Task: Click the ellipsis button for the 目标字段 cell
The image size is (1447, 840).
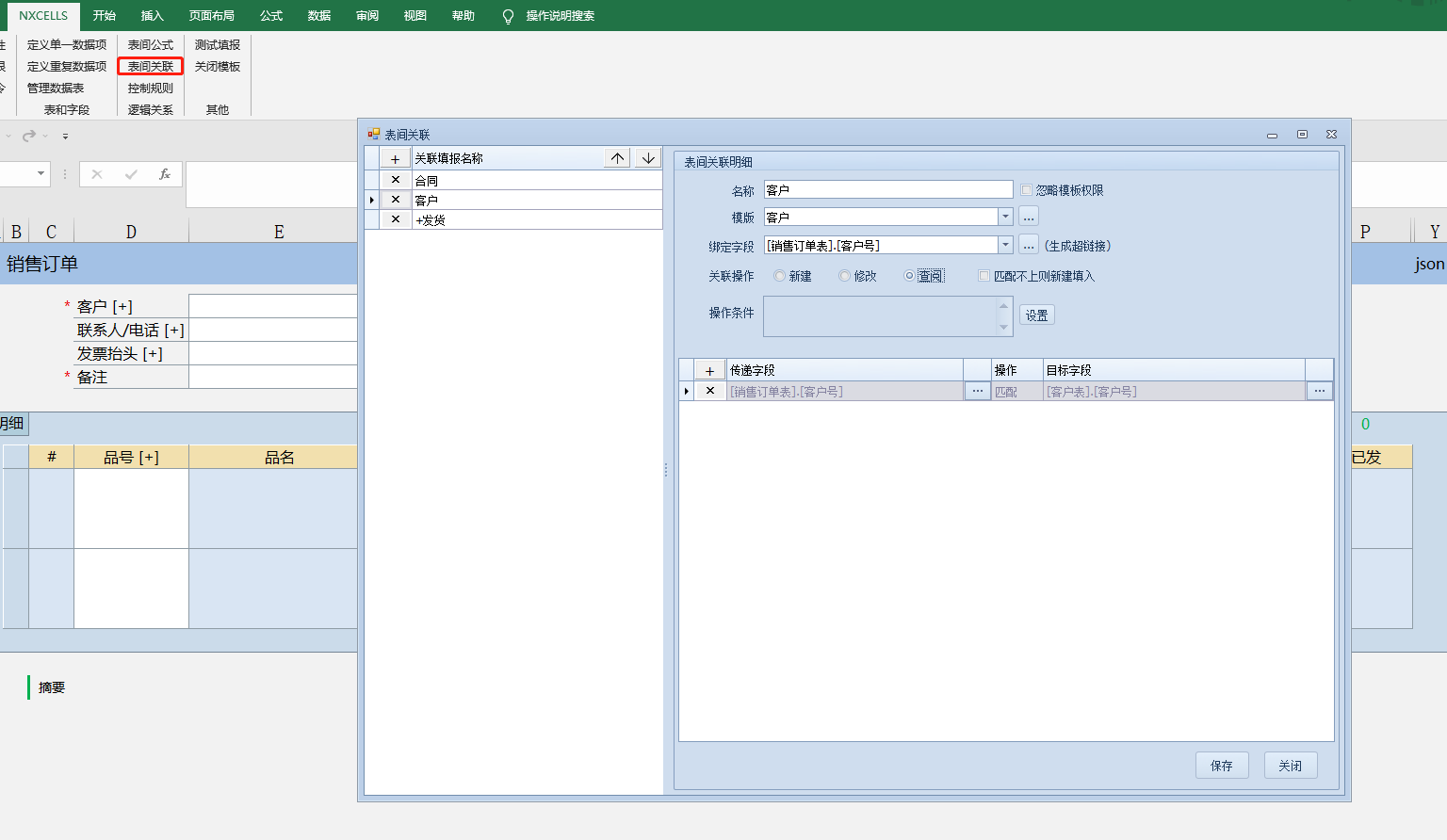Action: [1319, 391]
